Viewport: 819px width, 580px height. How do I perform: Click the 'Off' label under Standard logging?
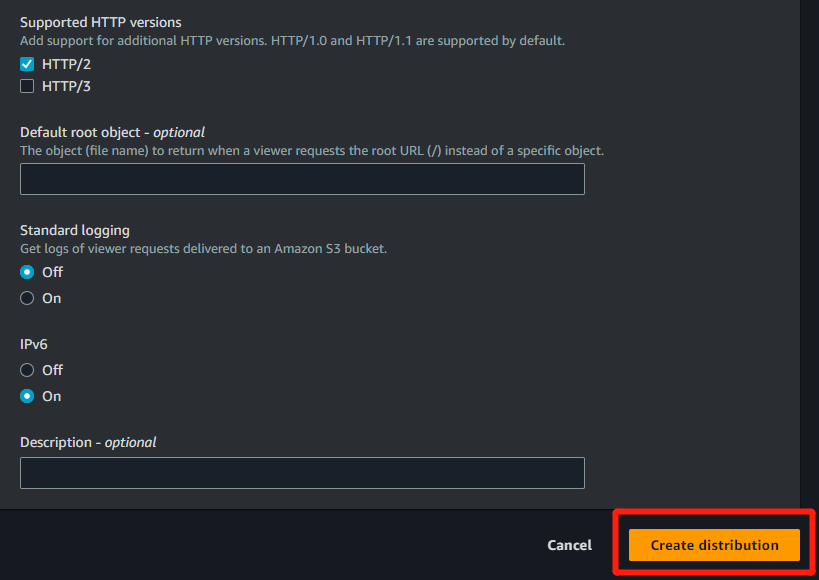pos(52,272)
